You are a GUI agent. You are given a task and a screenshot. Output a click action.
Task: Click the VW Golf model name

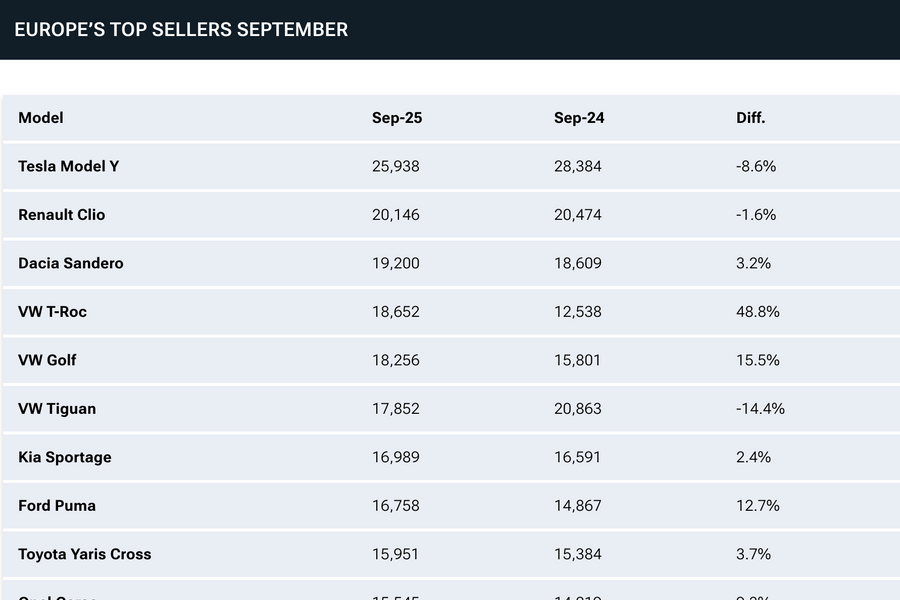47,360
